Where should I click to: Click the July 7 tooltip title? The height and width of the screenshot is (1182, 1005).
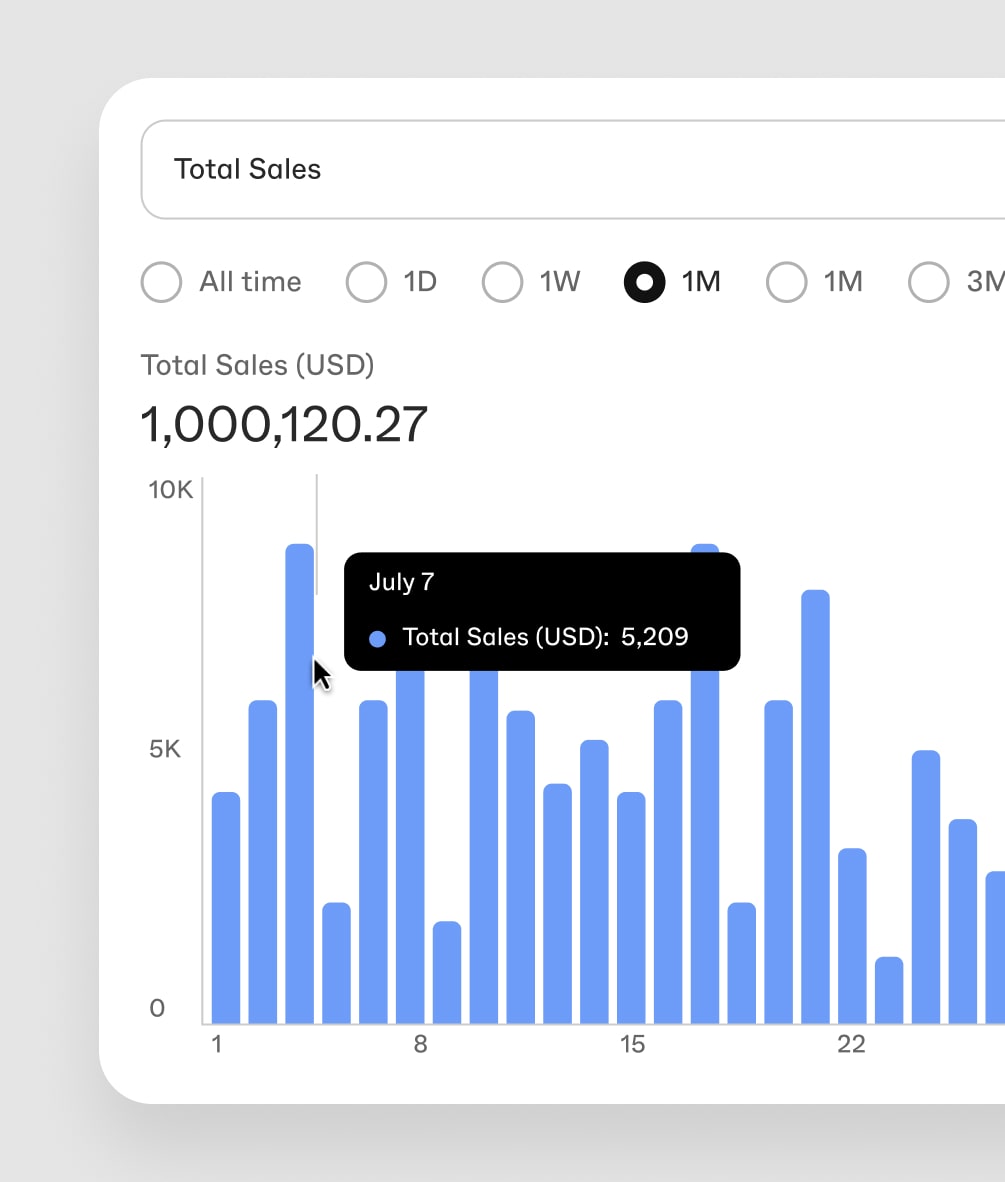click(x=401, y=582)
